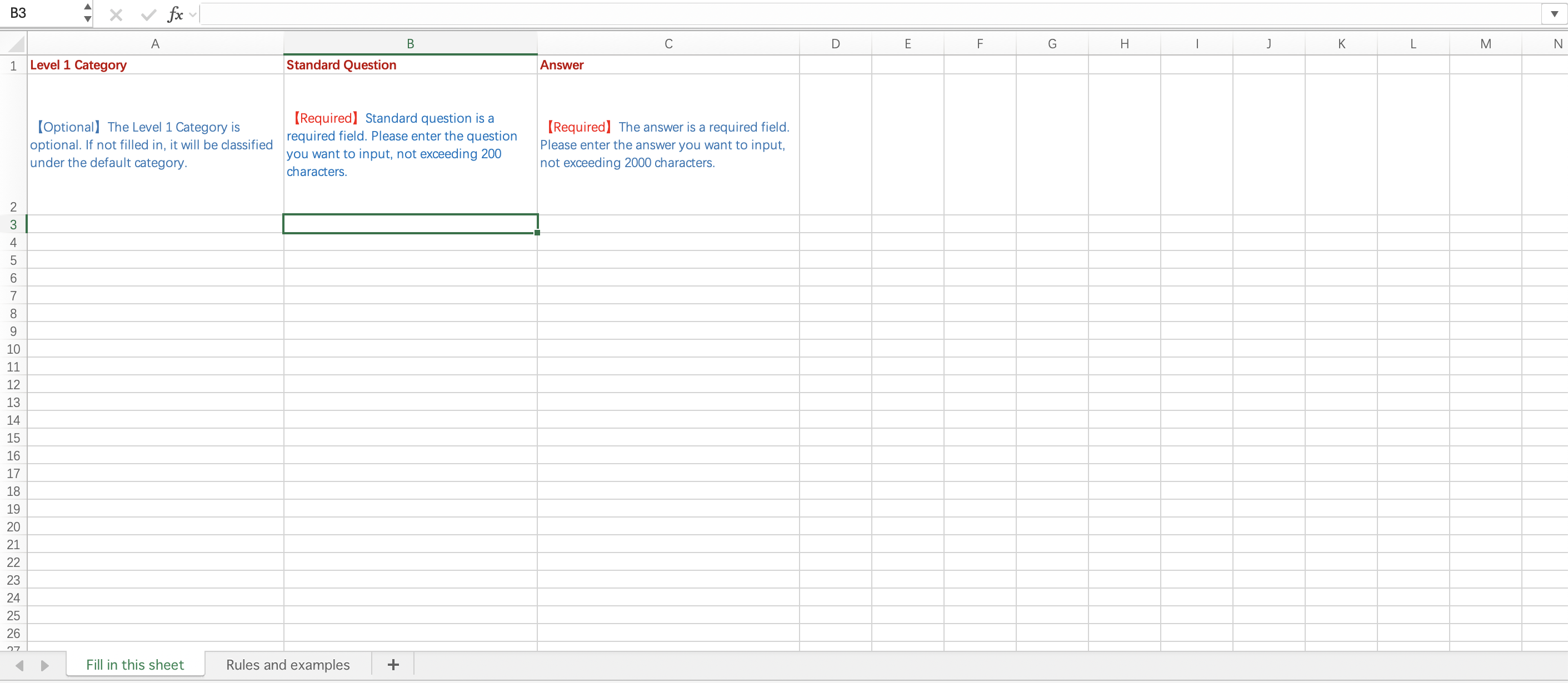Screen dimensions: 1568x683
Task: Select the Fill in this sheet tab
Action: point(134,665)
